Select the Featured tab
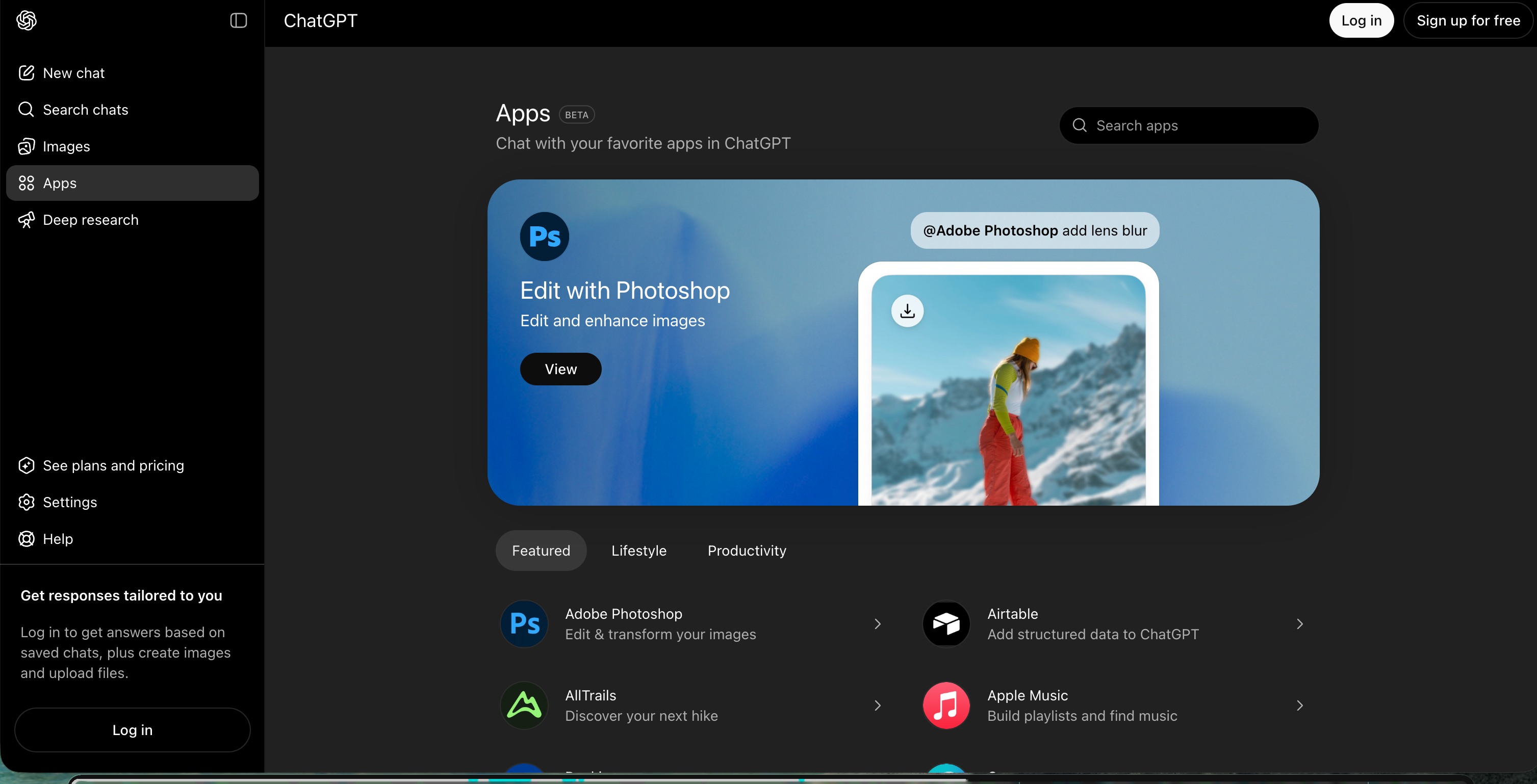 pyautogui.click(x=541, y=550)
